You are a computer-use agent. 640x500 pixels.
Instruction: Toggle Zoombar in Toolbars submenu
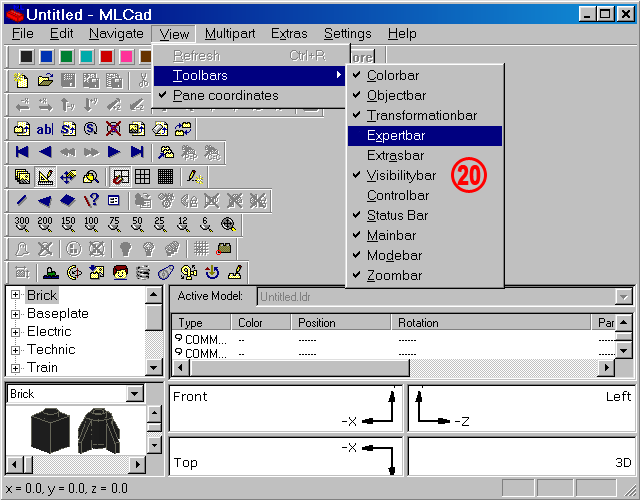[424, 276]
